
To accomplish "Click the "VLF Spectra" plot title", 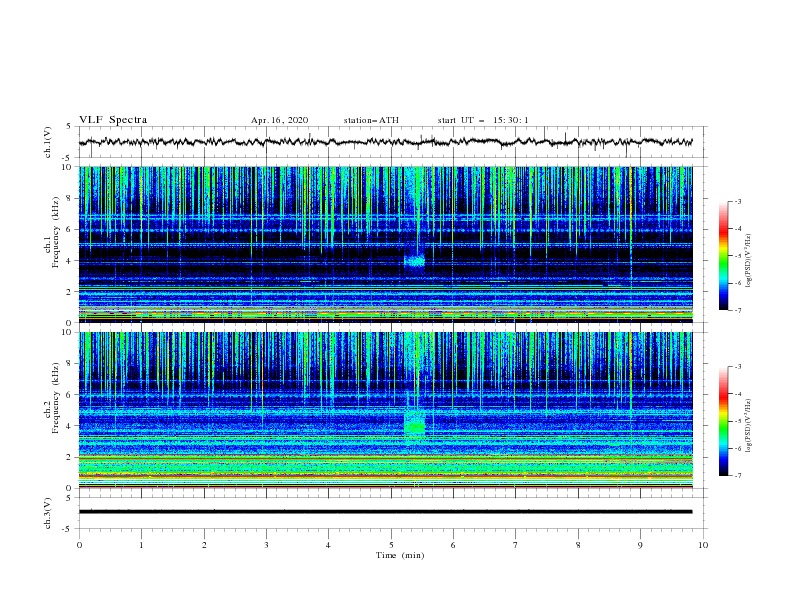I will [x=113, y=120].
